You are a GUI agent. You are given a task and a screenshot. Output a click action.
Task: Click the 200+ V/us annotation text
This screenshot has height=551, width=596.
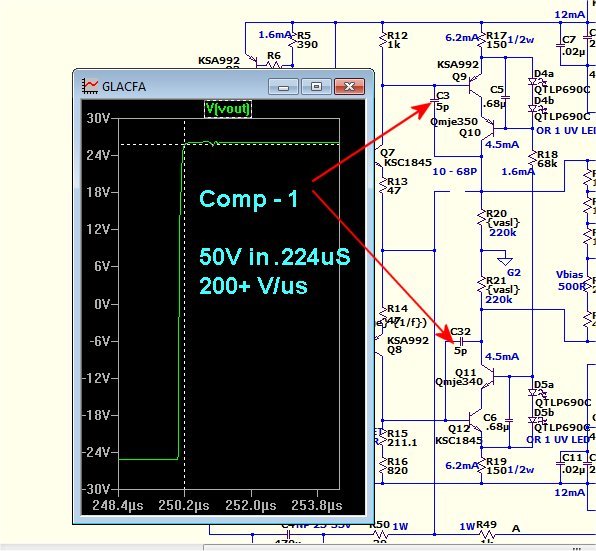pyautogui.click(x=253, y=286)
